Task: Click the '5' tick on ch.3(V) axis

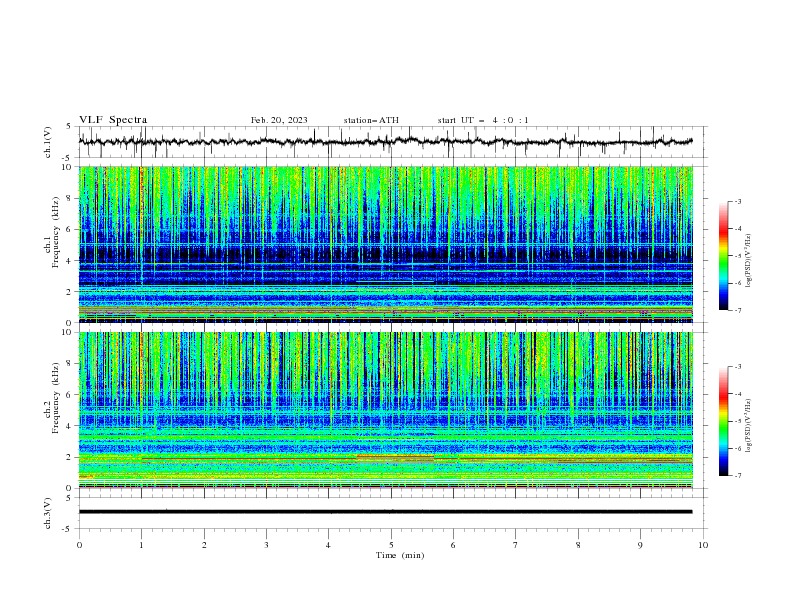Action: coord(69,498)
